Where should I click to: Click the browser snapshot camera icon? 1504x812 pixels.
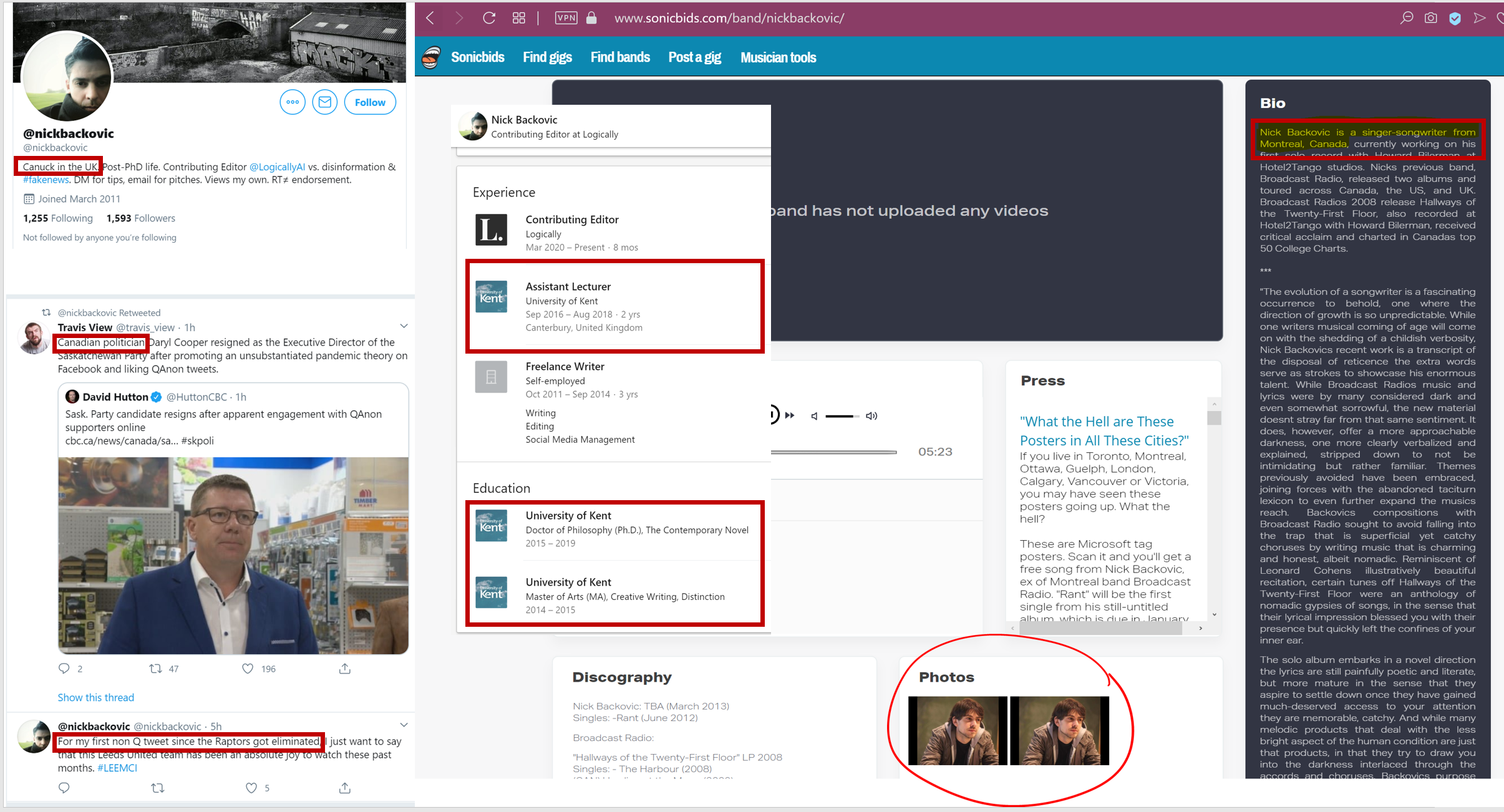click(1431, 18)
